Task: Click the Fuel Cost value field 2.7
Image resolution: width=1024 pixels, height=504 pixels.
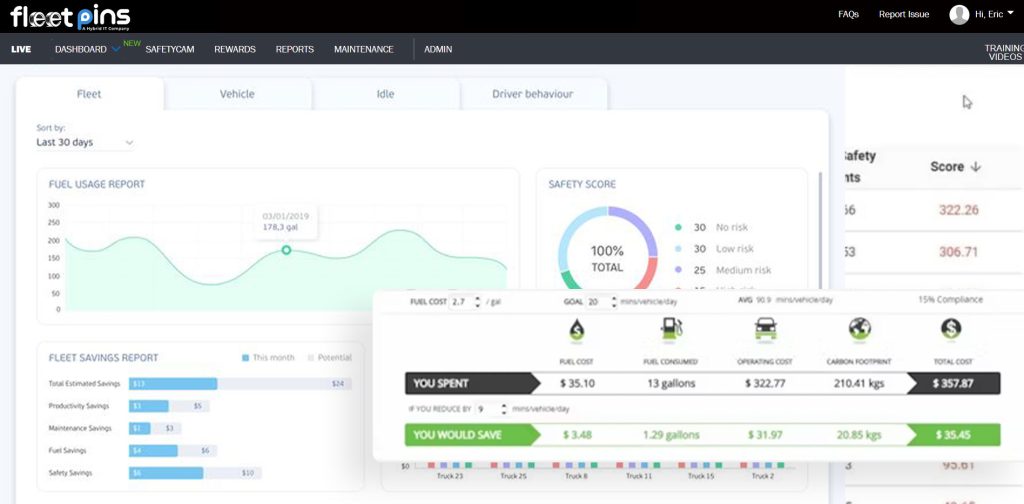Action: tap(460, 302)
